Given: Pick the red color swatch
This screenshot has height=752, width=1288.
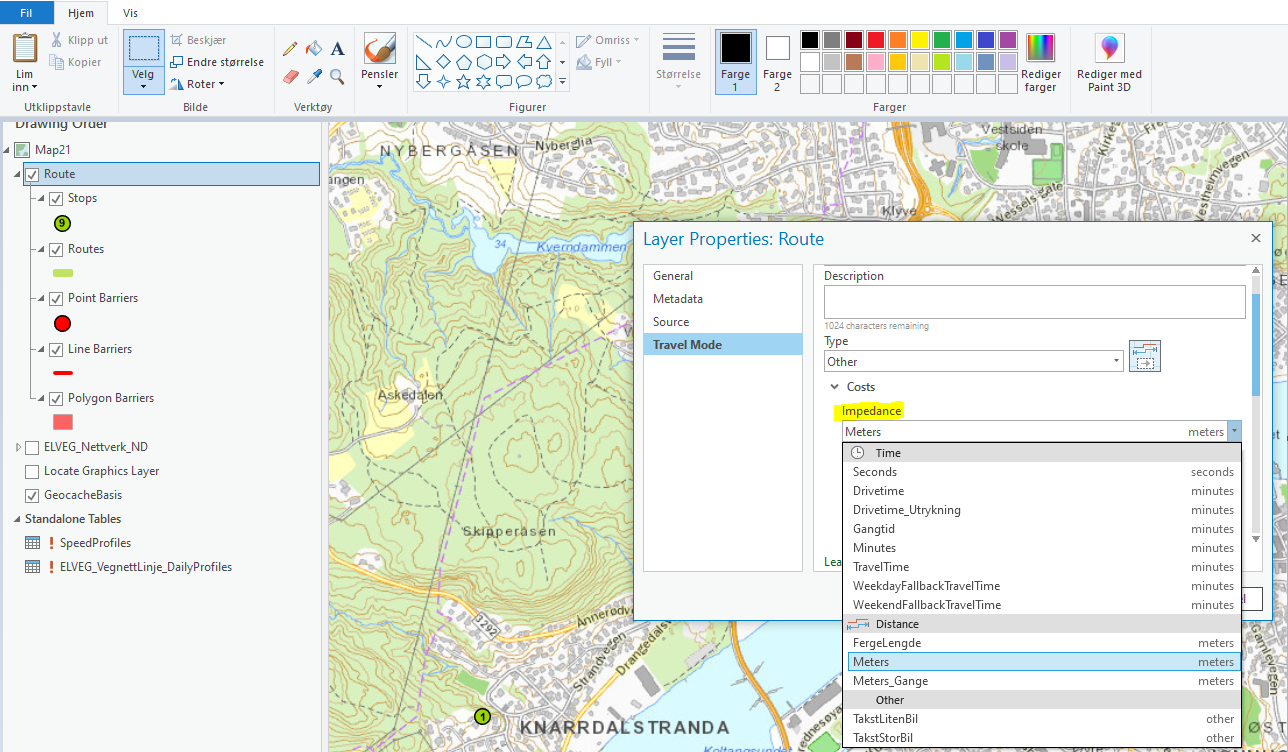Looking at the screenshot, I should point(876,40).
